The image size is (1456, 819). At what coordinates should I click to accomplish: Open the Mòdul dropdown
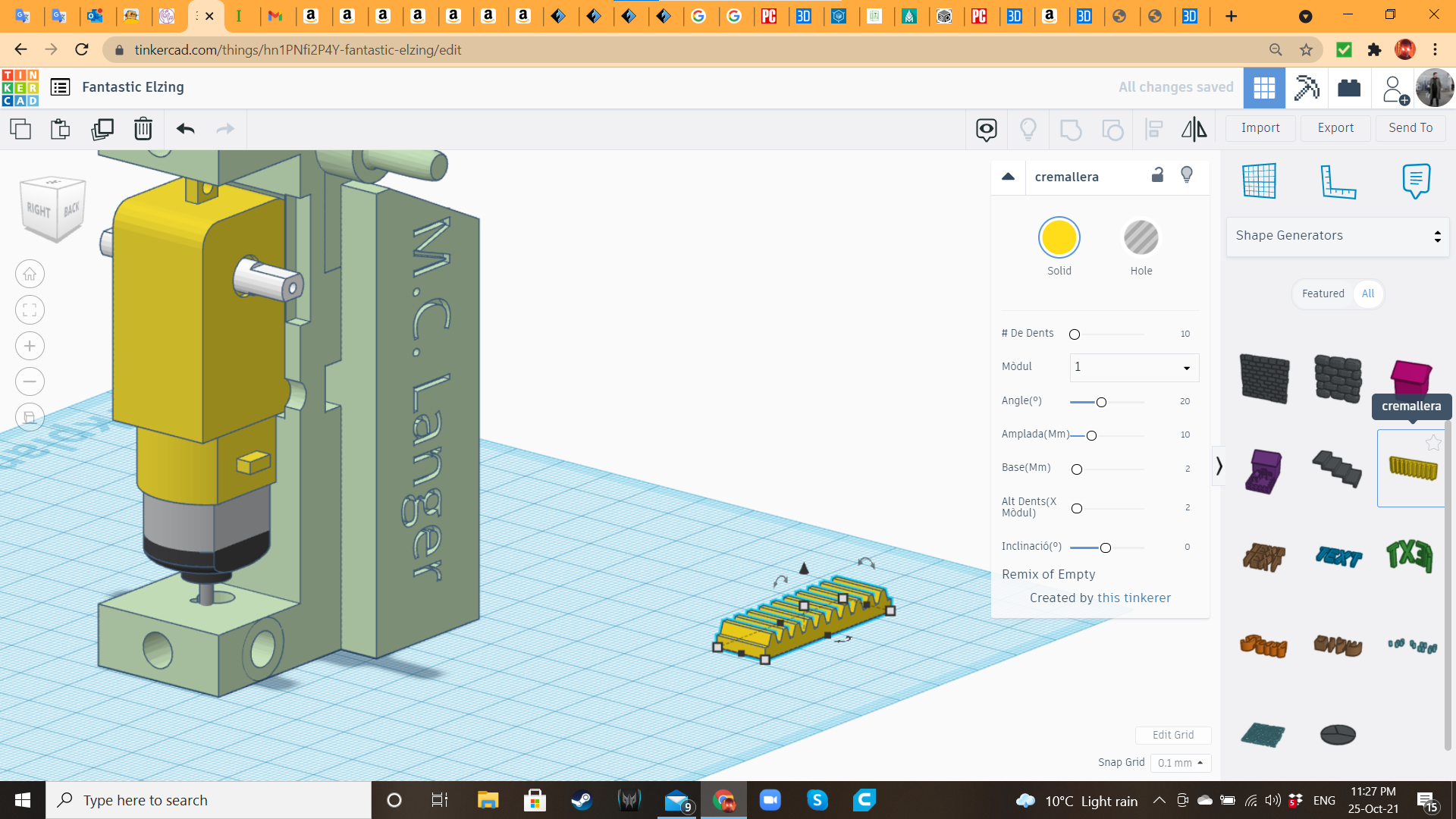coord(1133,367)
